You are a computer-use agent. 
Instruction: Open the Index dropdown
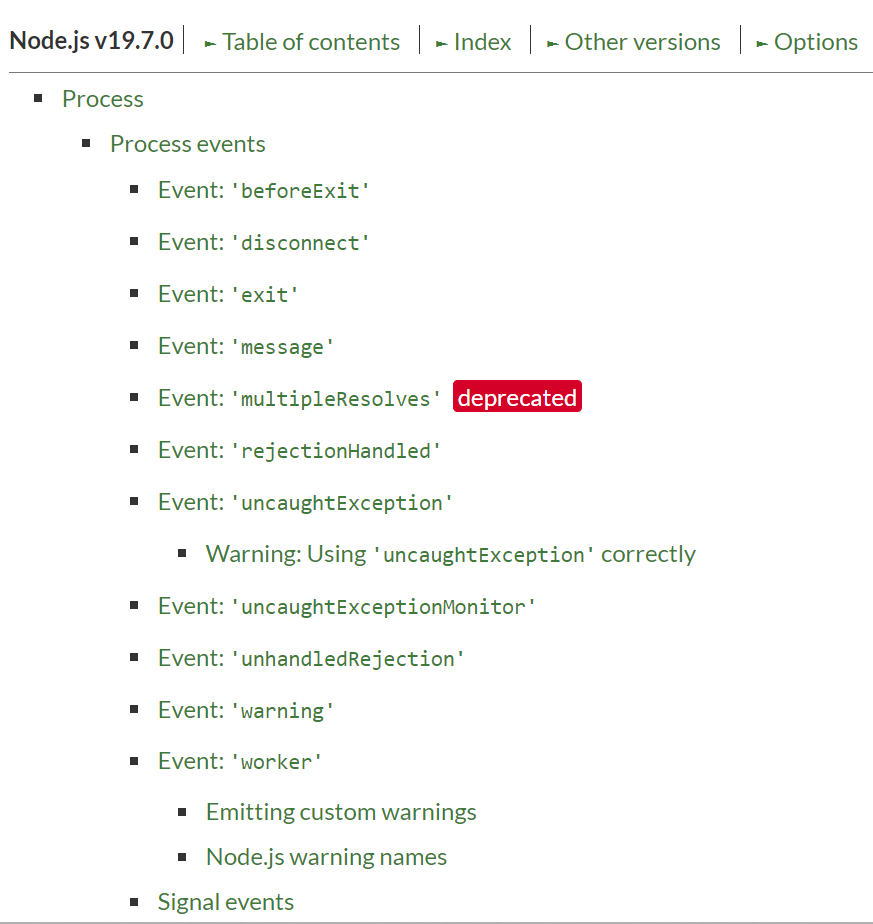click(x=473, y=42)
